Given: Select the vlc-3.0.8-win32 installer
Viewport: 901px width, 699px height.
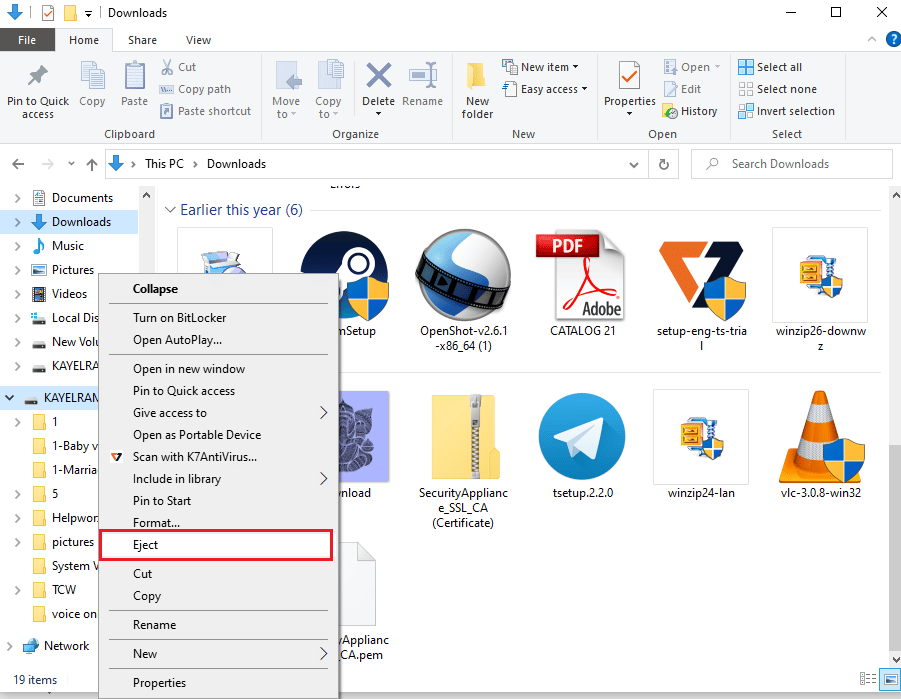Looking at the screenshot, I should point(821,445).
